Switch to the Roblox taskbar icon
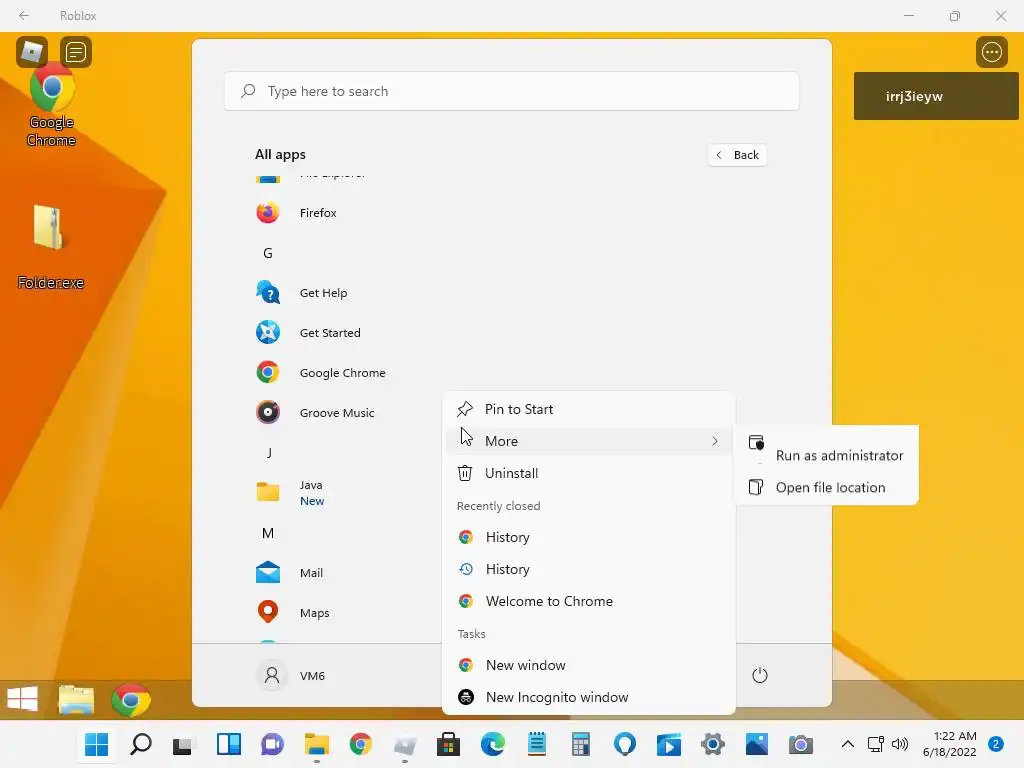This screenshot has width=1024, height=768. coord(405,744)
